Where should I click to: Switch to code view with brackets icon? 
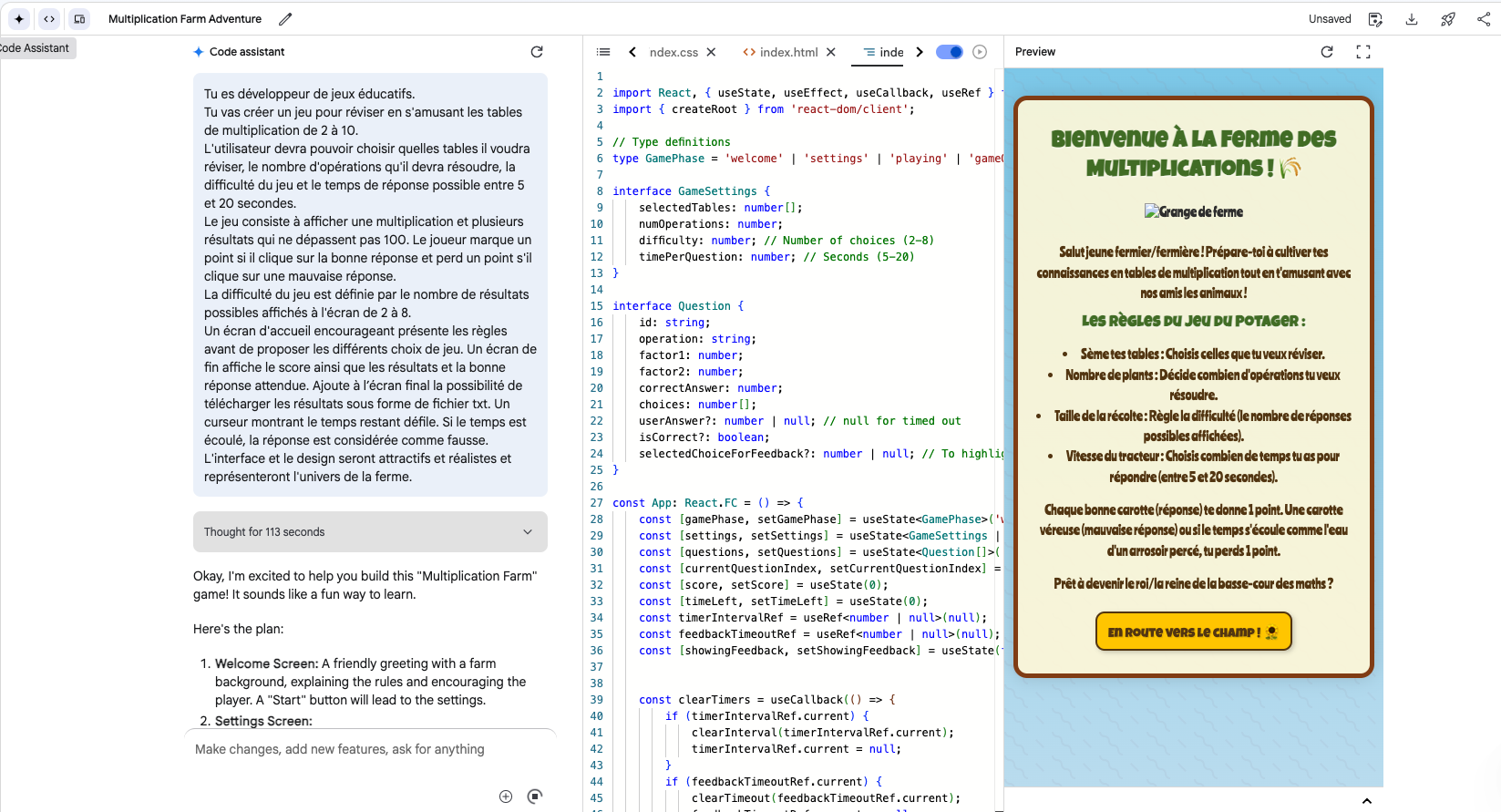(x=49, y=18)
